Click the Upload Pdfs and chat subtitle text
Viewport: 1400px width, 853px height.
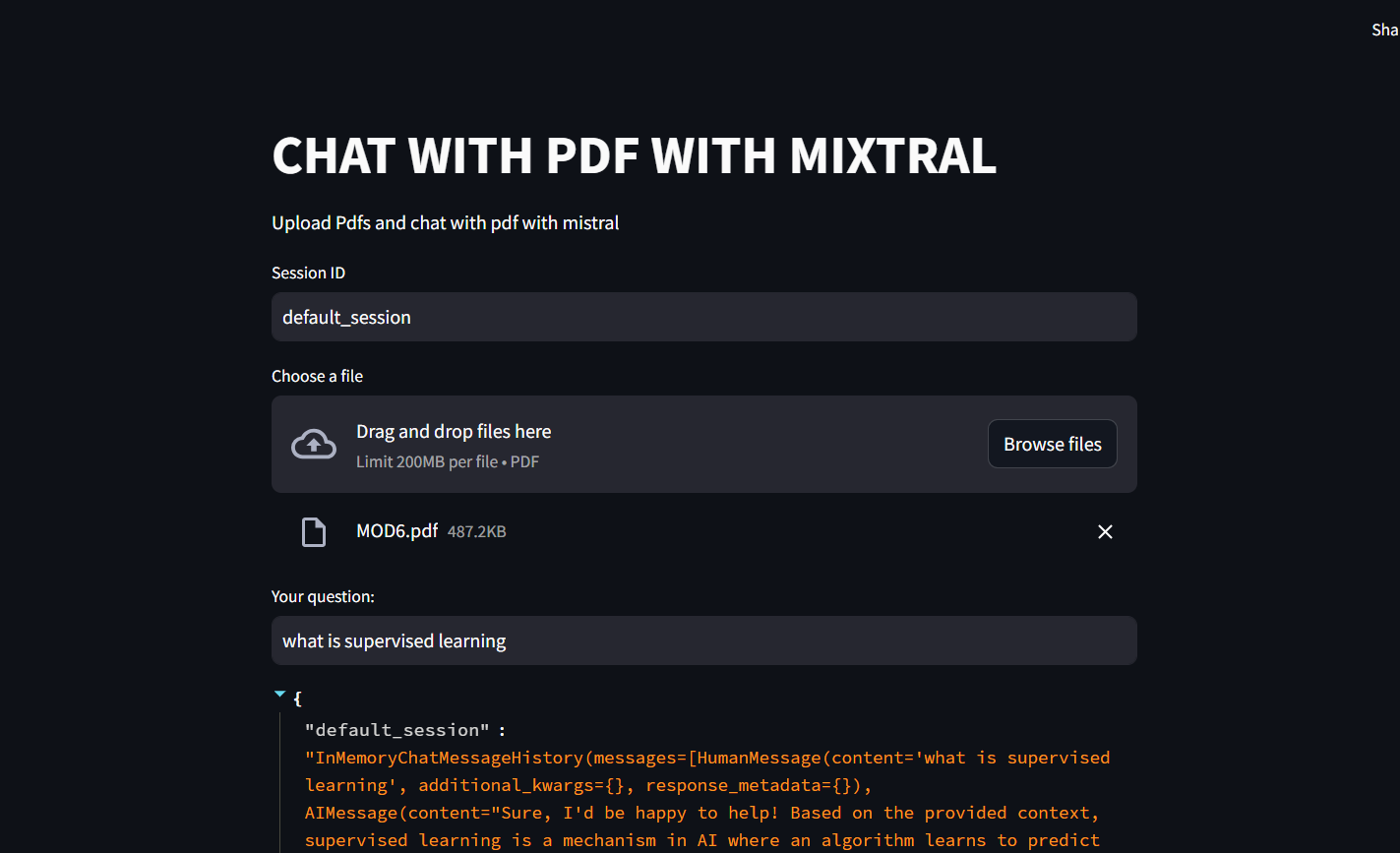point(446,222)
